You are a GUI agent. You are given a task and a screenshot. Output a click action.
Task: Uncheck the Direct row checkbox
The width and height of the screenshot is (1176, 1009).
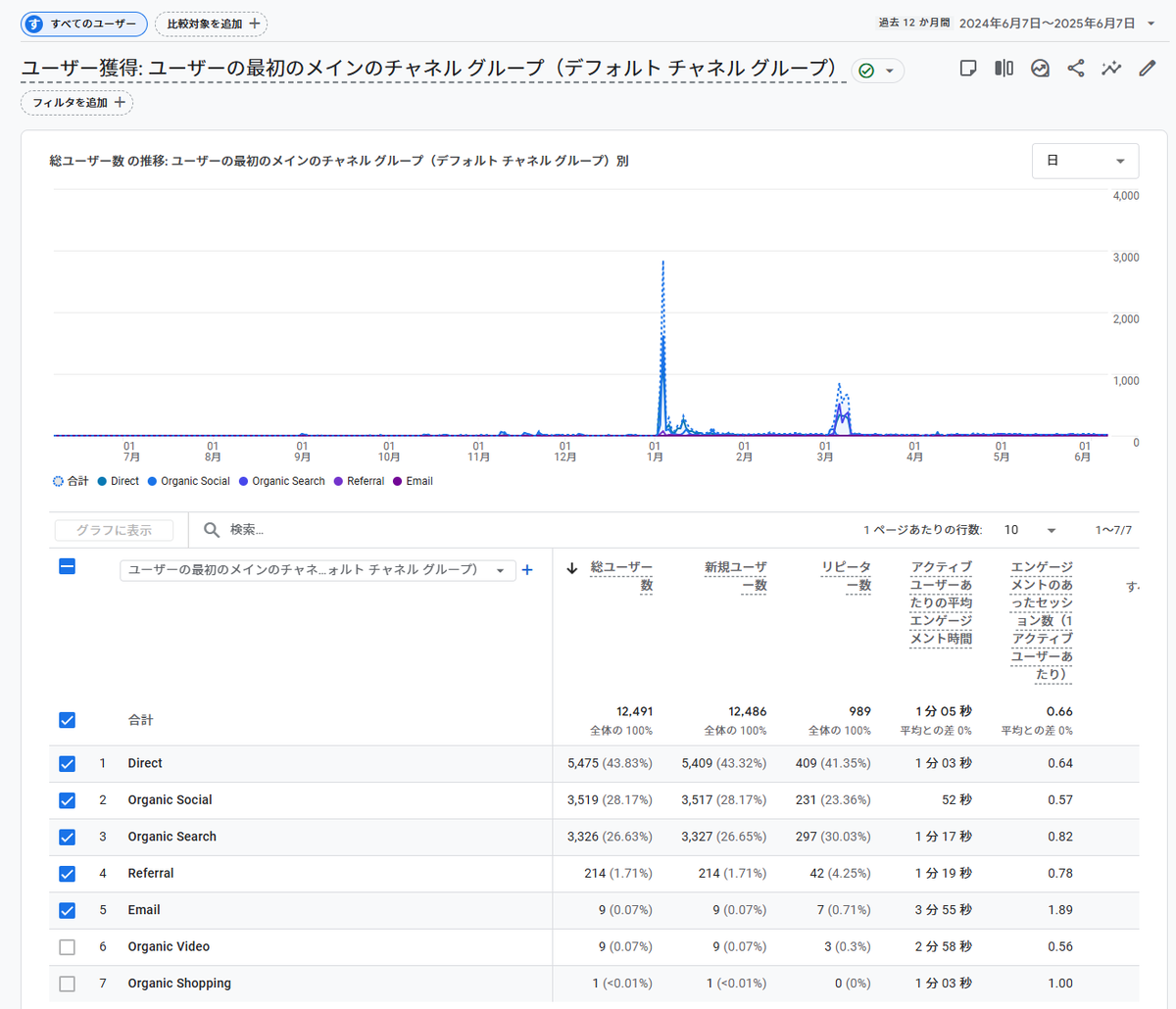pos(67,764)
